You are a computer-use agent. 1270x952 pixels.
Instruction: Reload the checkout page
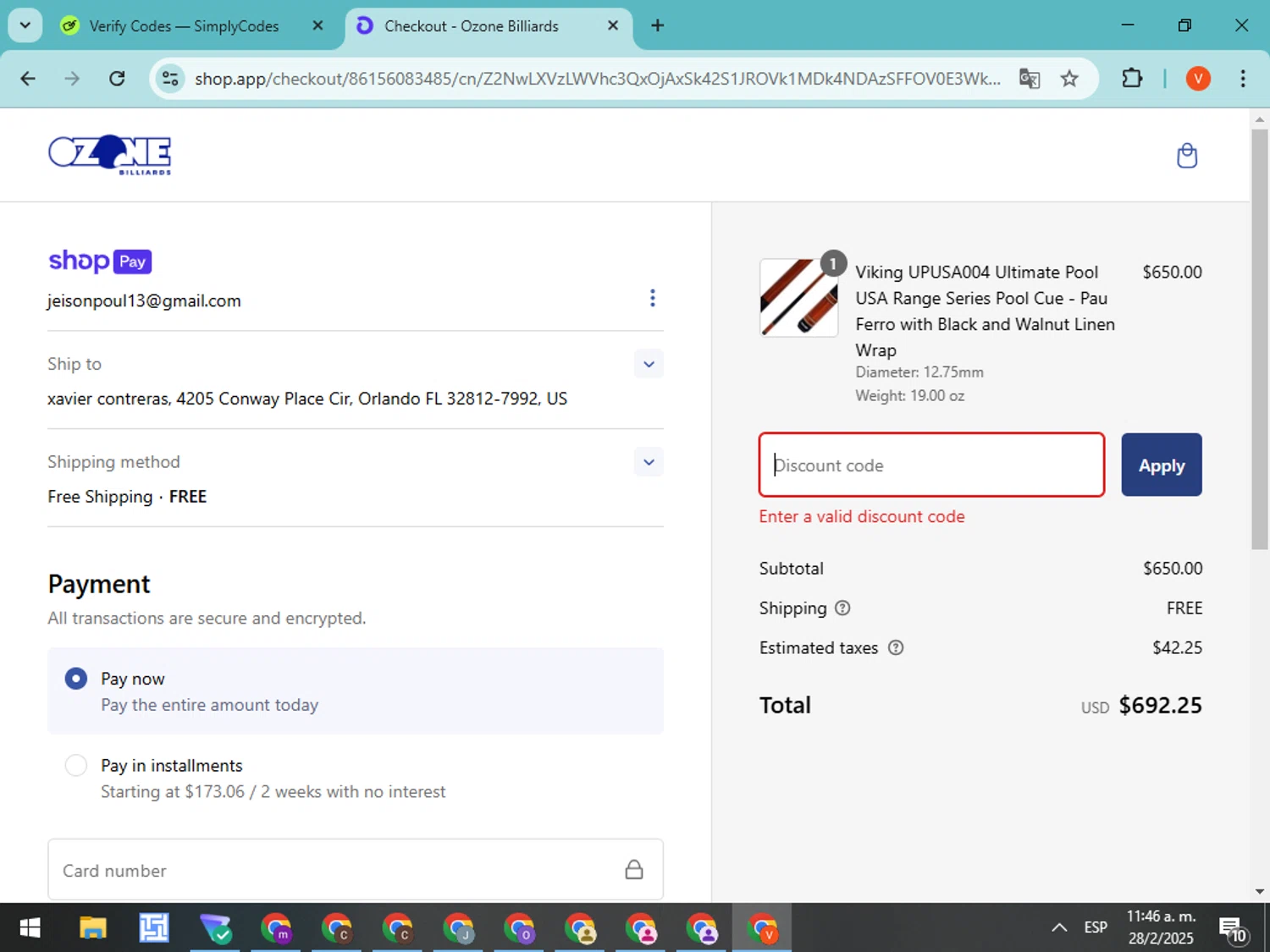click(117, 79)
